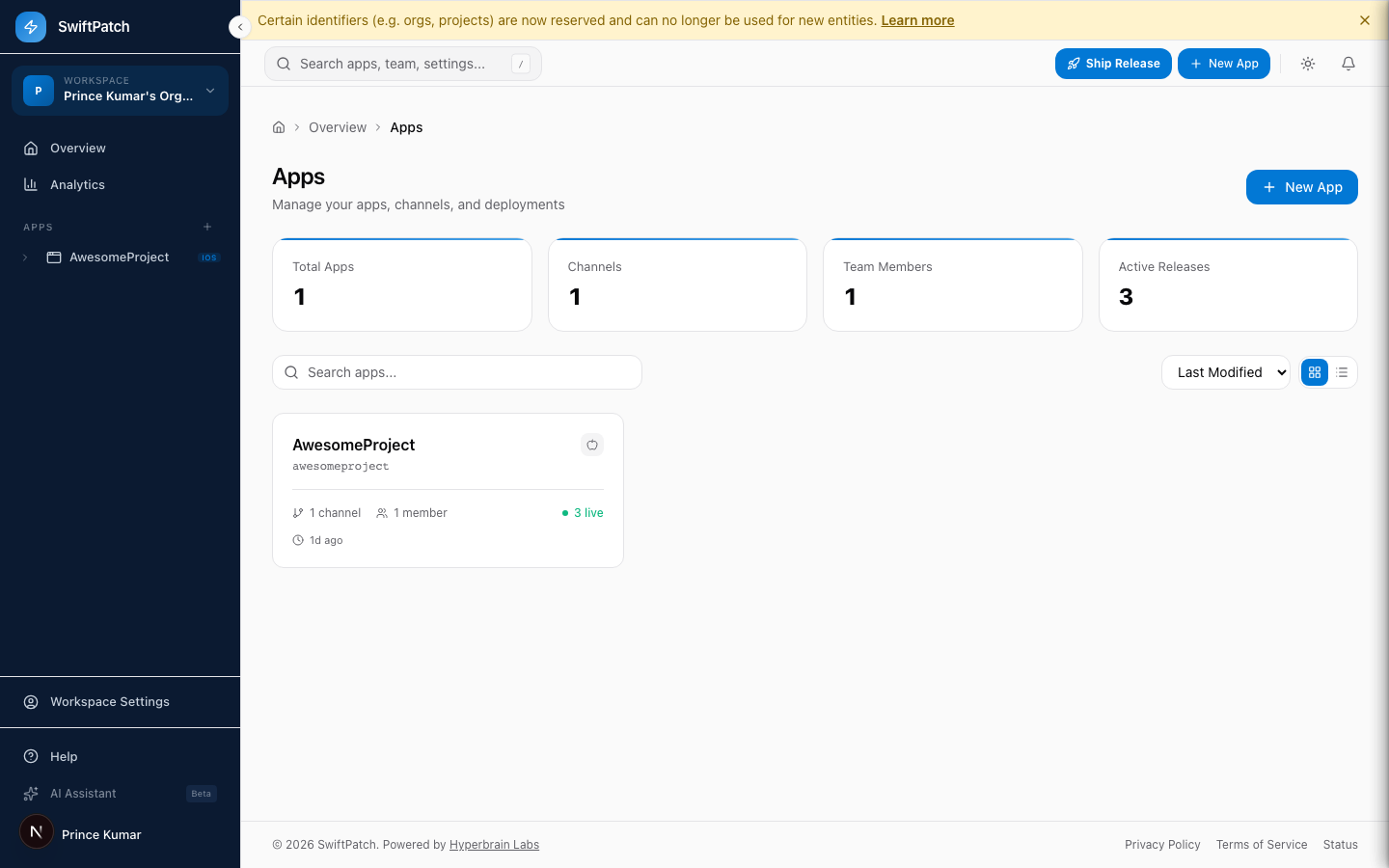Click the SwiftPatch lightning logo
Image resolution: width=1389 pixels, height=868 pixels.
(31, 27)
